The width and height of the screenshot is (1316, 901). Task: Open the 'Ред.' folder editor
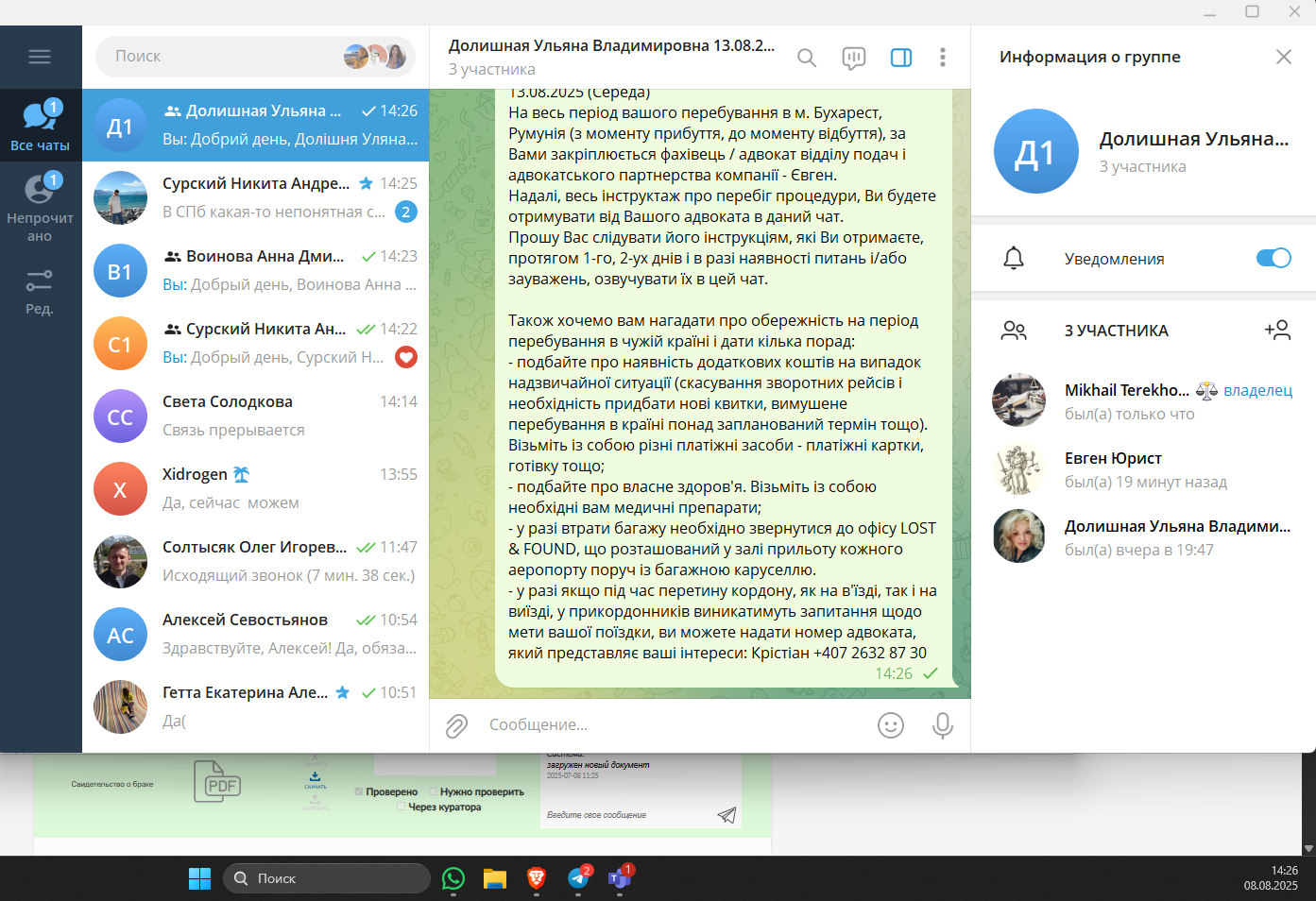pos(40,291)
